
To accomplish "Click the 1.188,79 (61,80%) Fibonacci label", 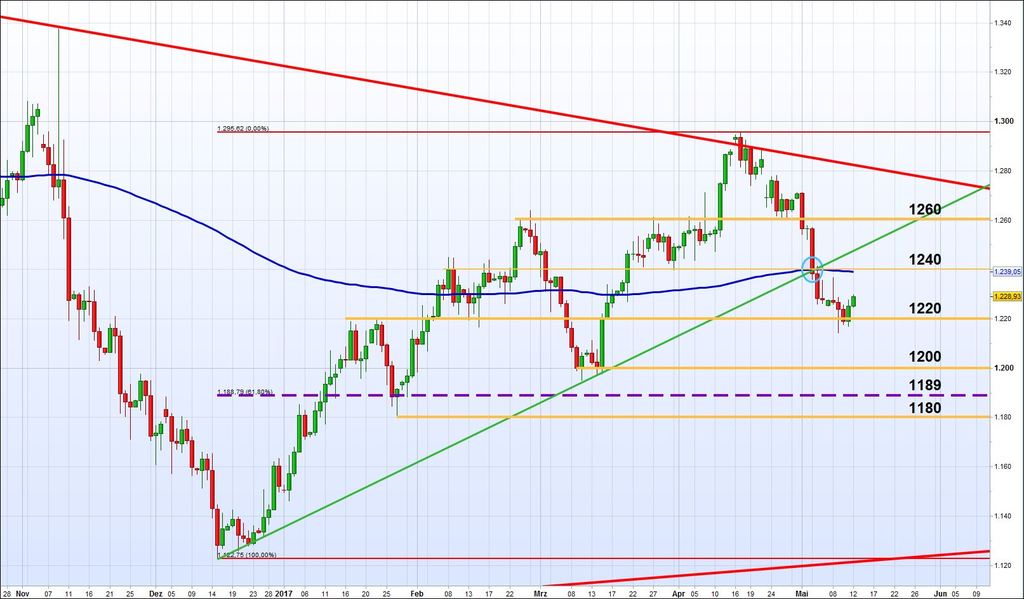I will click(x=248, y=392).
